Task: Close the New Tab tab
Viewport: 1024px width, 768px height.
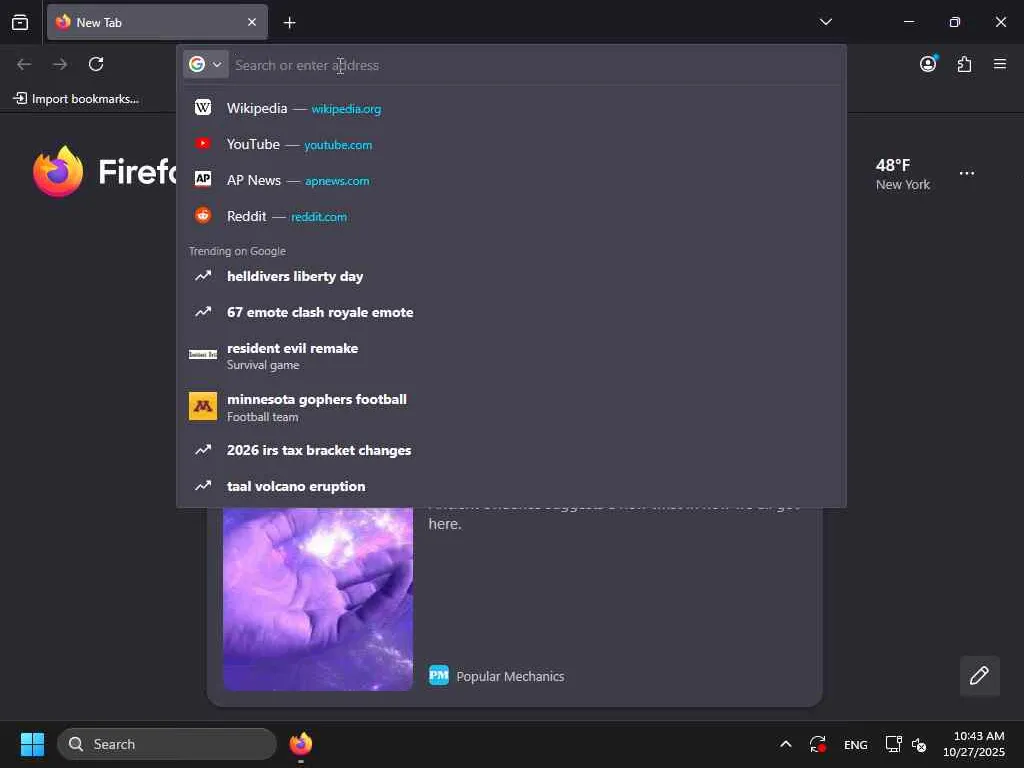Action: coord(251,22)
